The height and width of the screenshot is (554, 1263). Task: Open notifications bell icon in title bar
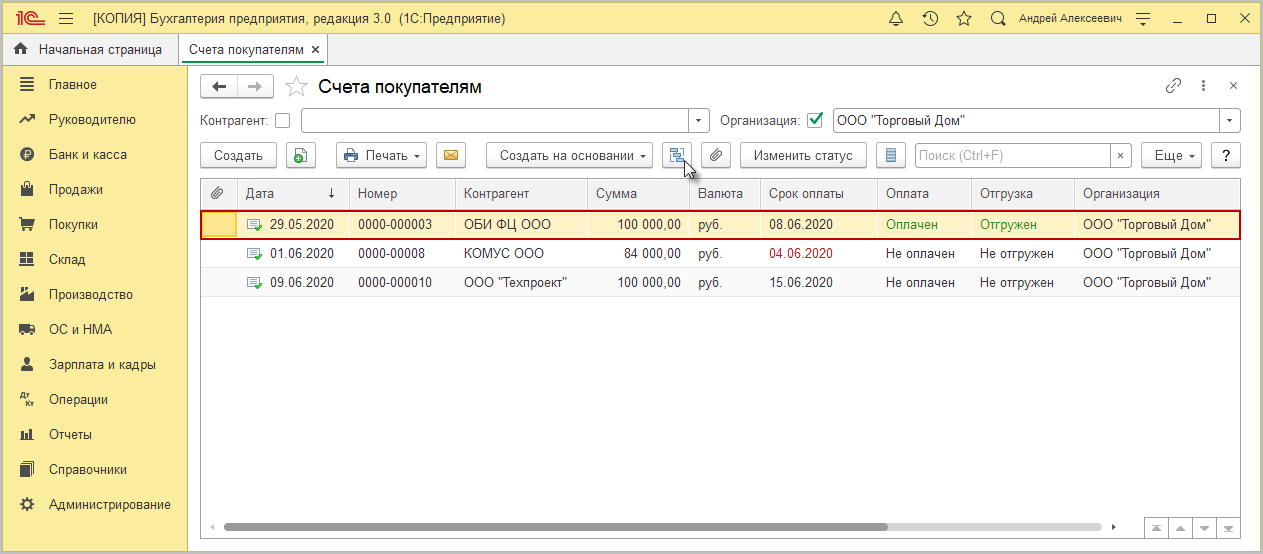coord(896,19)
